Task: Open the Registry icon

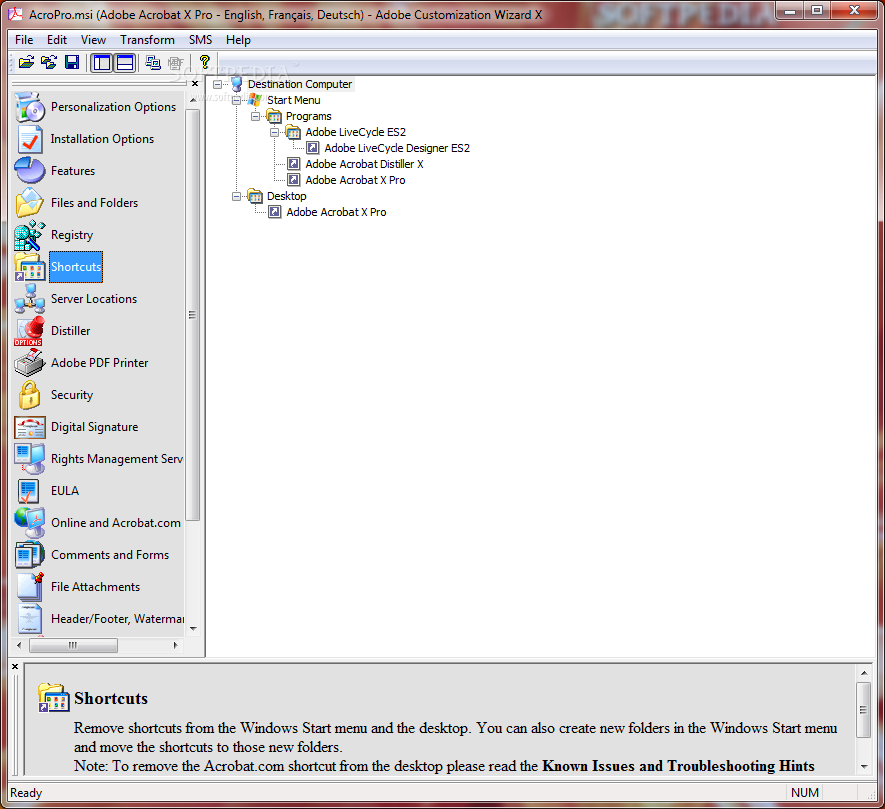Action: coord(30,235)
